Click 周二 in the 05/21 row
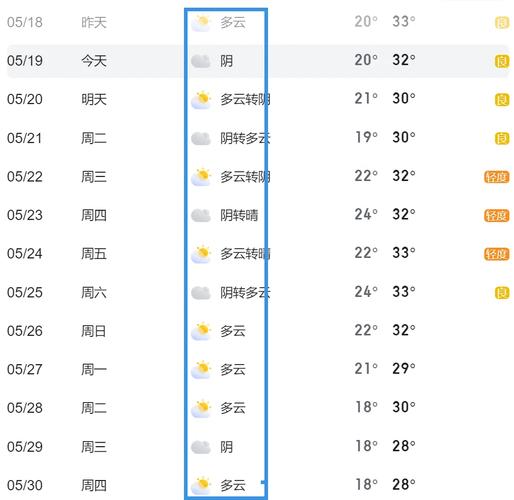The image size is (514, 500). pyautogui.click(x=94, y=138)
